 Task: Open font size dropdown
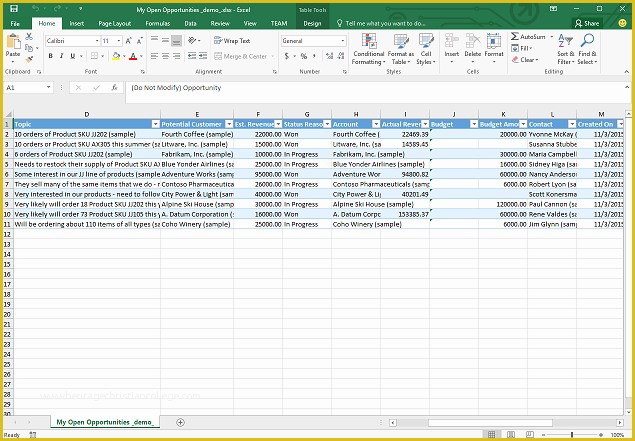(119, 41)
